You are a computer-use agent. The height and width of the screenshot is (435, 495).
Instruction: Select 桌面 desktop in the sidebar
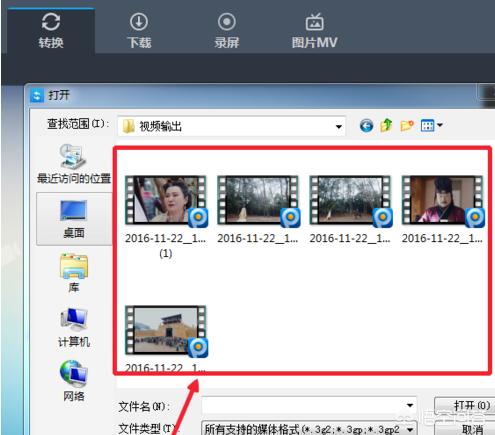point(74,219)
